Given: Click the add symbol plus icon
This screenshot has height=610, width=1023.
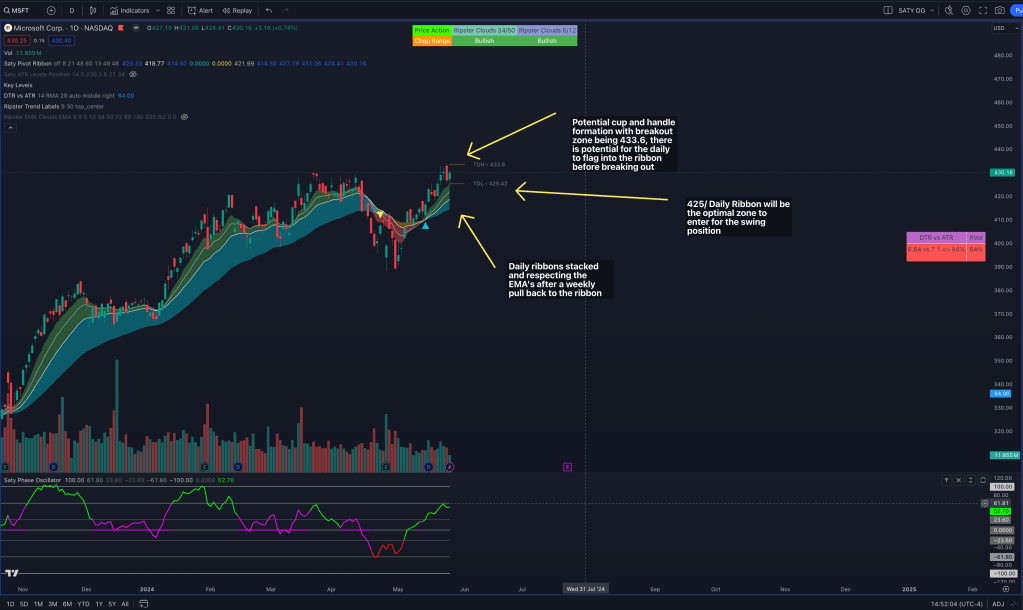Looking at the screenshot, I should [51, 10].
